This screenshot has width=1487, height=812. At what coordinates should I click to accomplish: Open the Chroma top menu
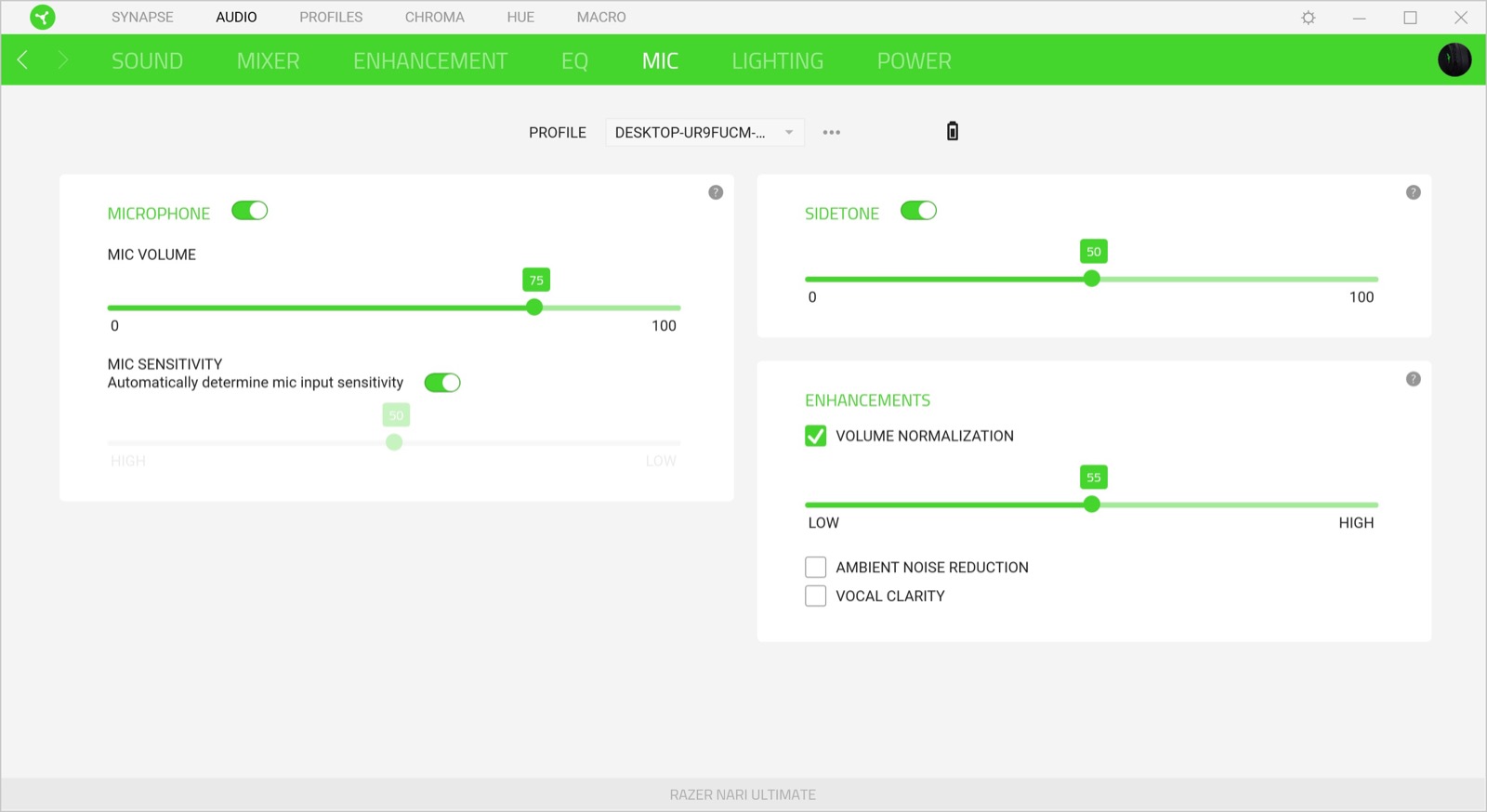click(x=434, y=17)
